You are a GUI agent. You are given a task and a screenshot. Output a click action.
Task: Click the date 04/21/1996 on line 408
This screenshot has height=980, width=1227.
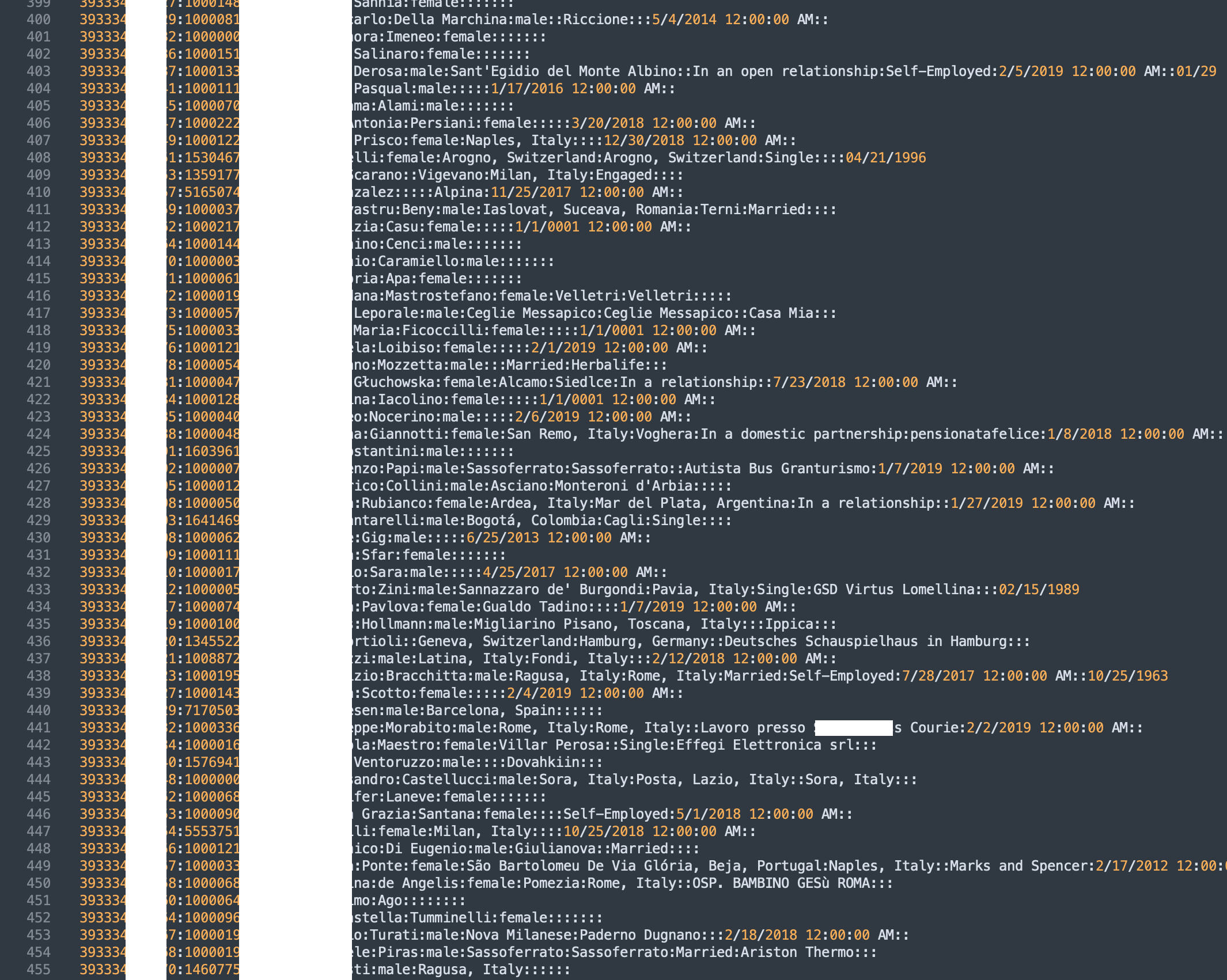(885, 158)
